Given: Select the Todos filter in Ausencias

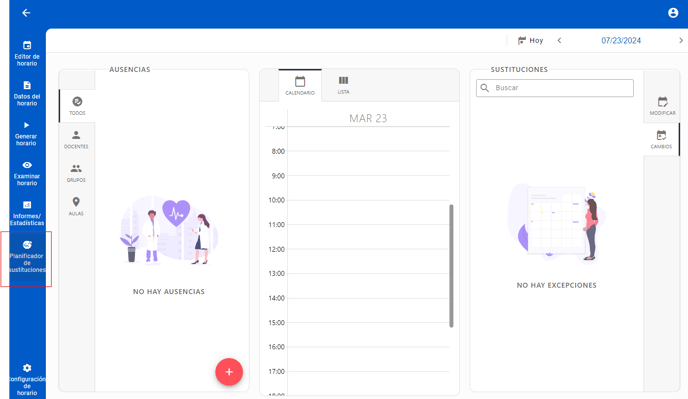Looking at the screenshot, I should (77, 106).
